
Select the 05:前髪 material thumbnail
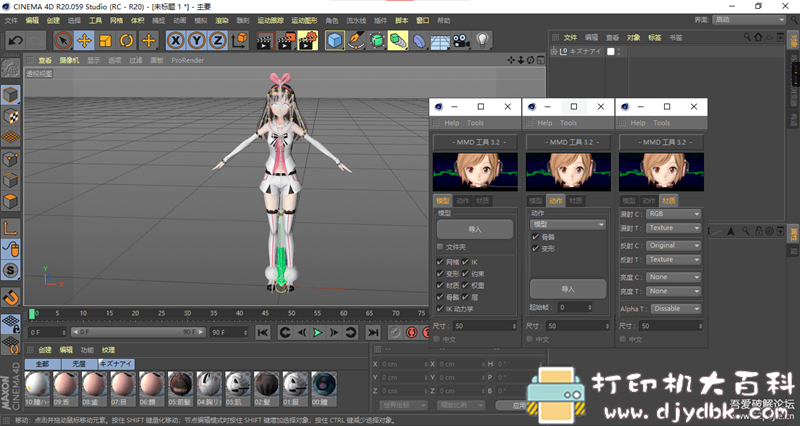(180, 389)
